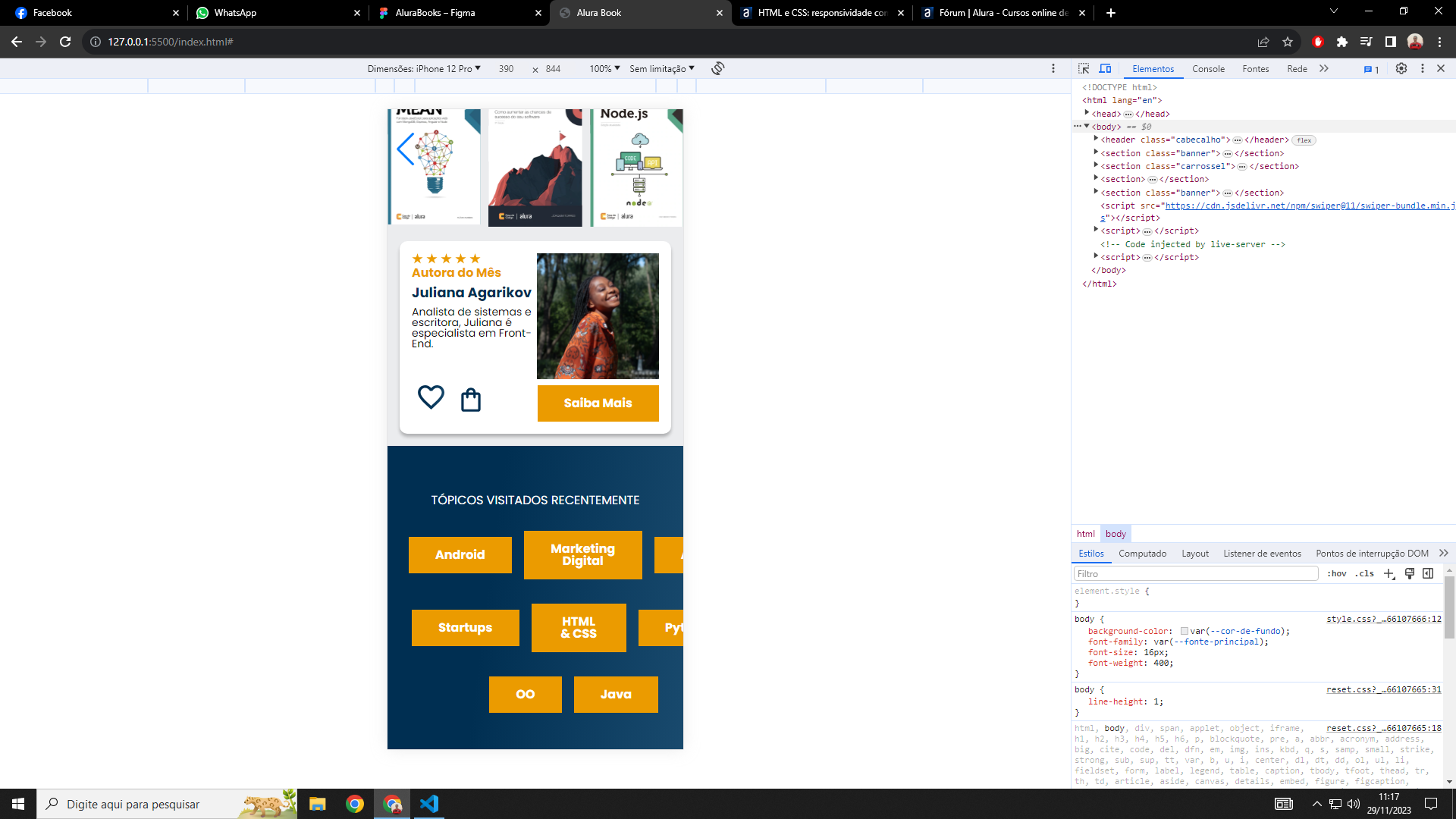Click the Saiba Mais button
This screenshot has height=819, width=1456.
[598, 403]
